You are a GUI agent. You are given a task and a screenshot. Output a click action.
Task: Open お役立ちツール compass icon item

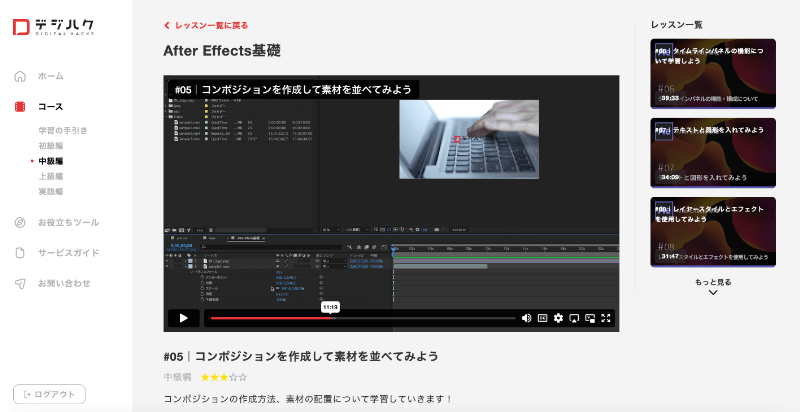[67, 222]
